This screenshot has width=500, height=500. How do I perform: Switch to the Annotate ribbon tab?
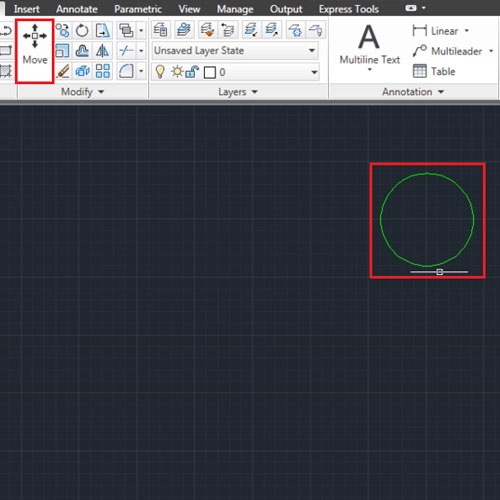coord(77,9)
